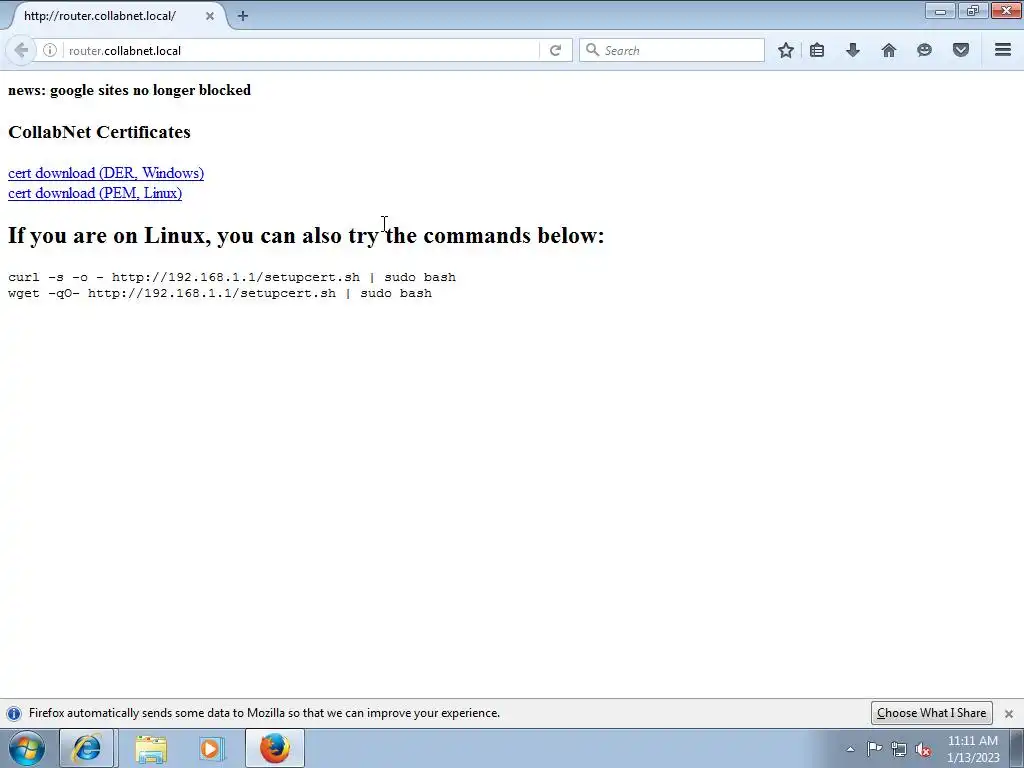Open the Firefox hamburger menu
The width and height of the screenshot is (1024, 768).
click(1003, 50)
